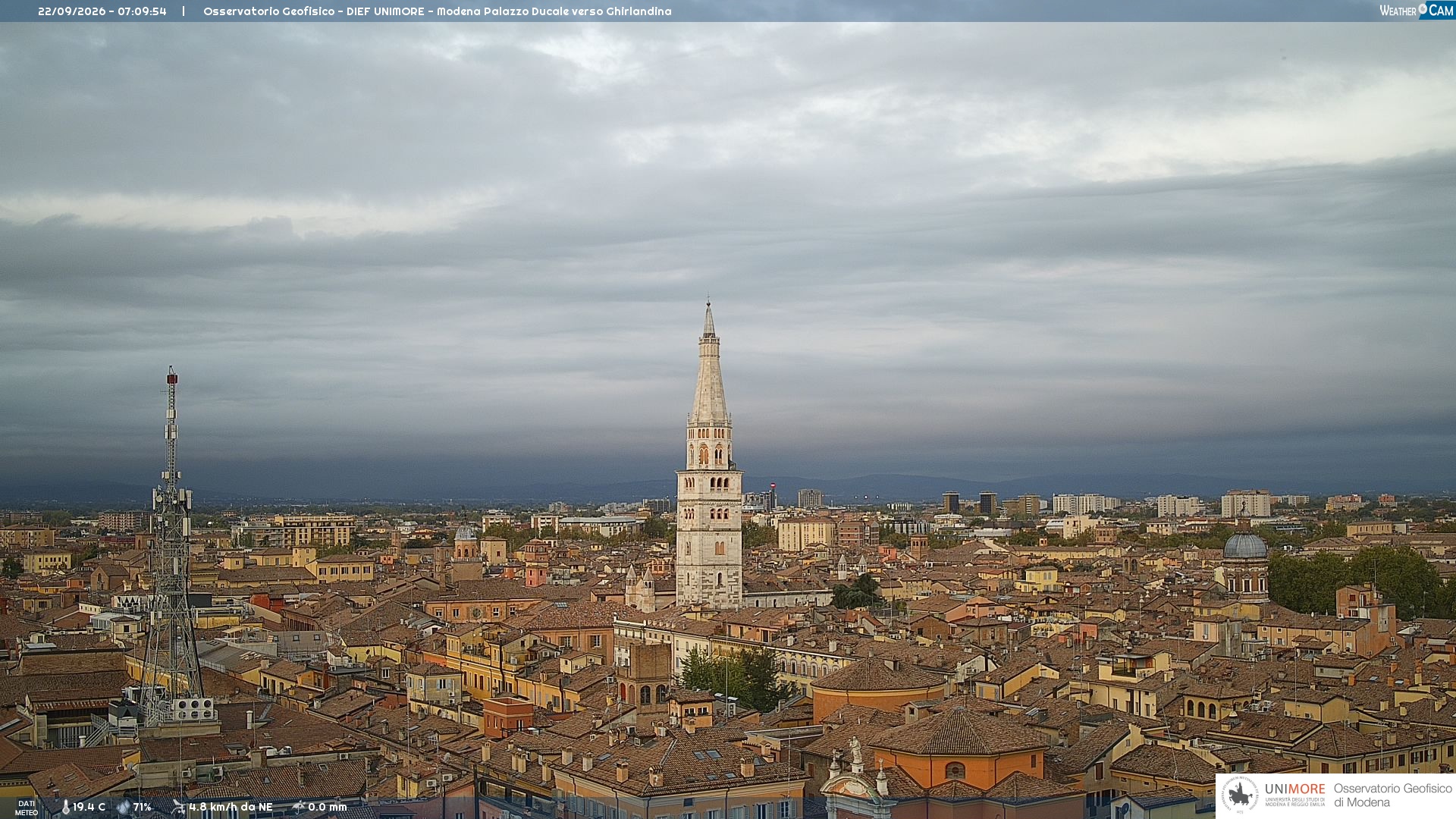Click the telecom antenna tower top
The image size is (1456, 819).
point(172,377)
